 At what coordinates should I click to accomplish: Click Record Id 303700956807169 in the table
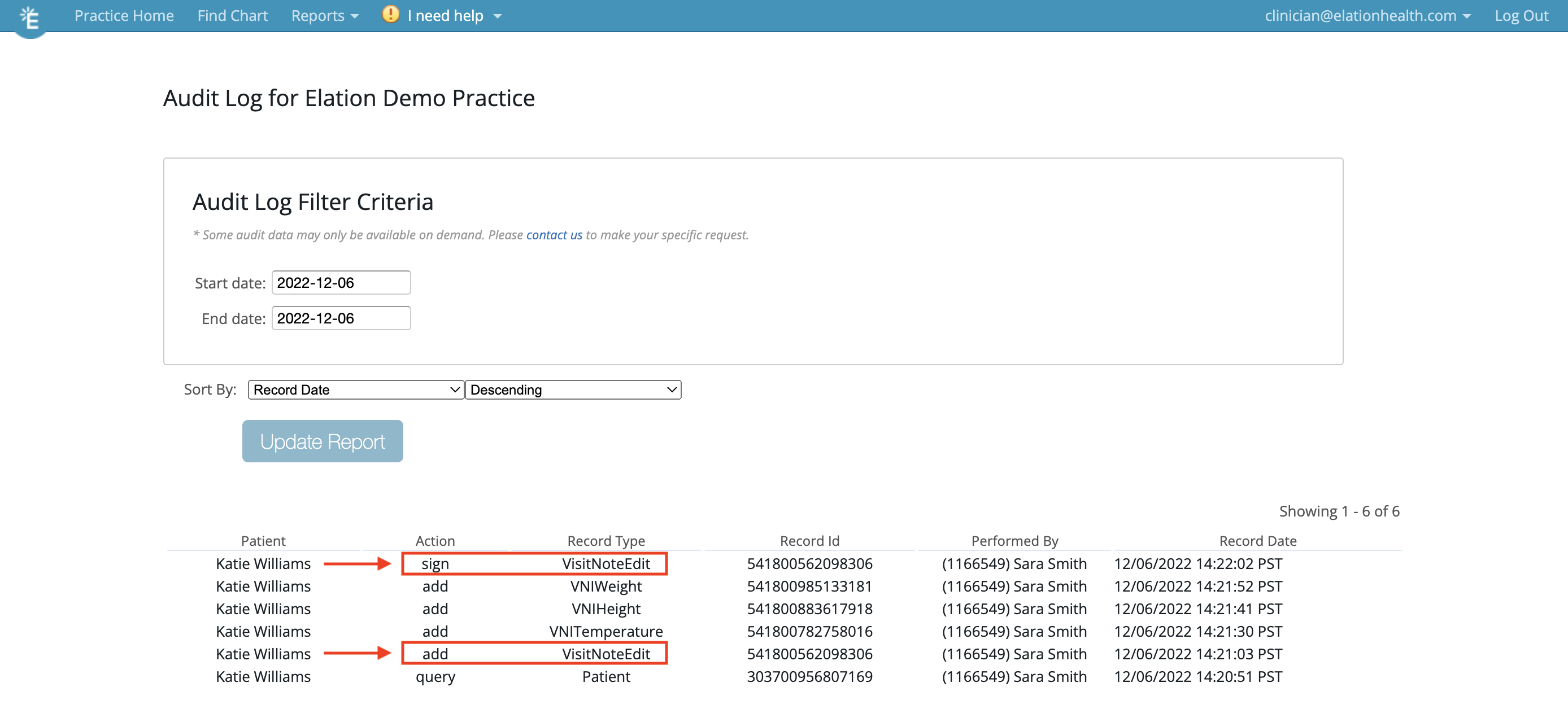coord(809,676)
